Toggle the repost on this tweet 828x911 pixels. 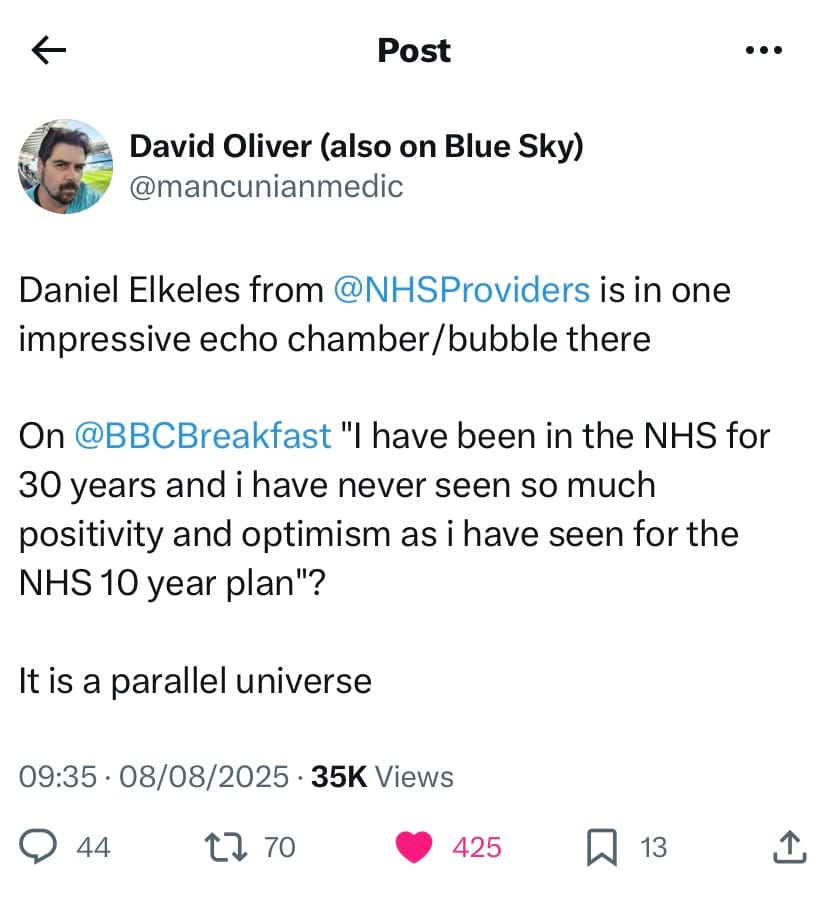[228, 847]
